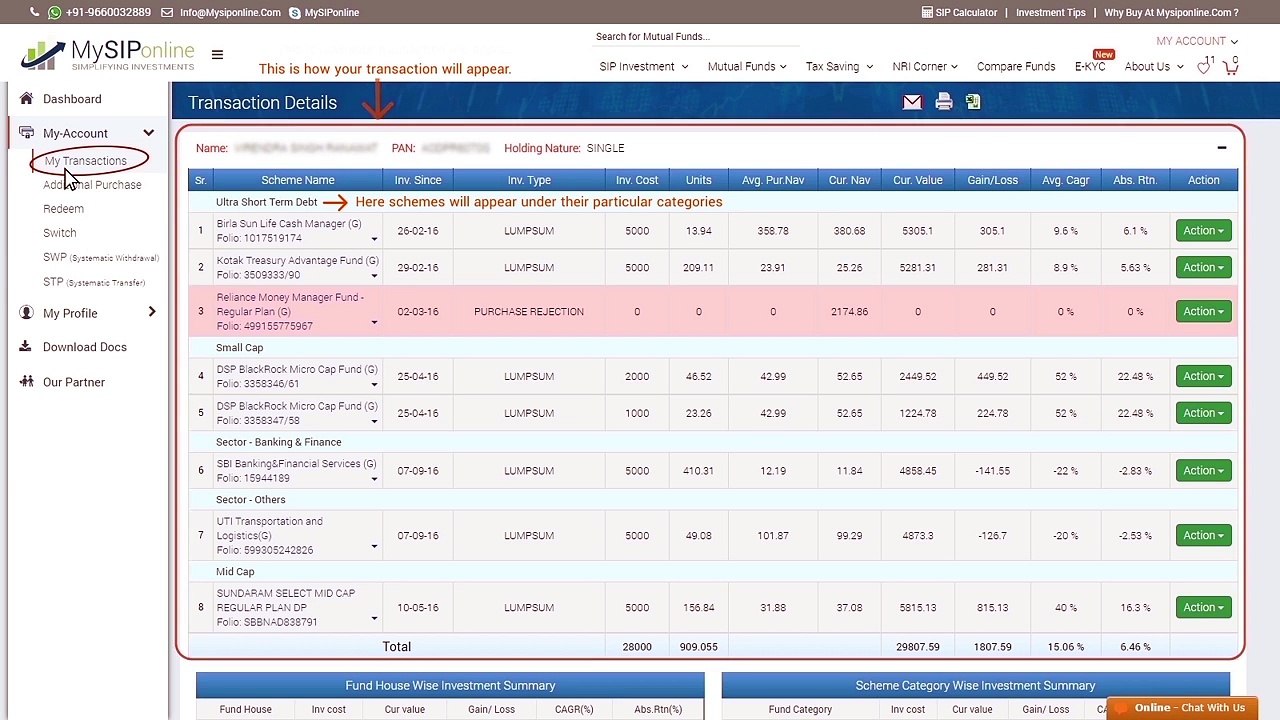Open the SIP Calculator via its calculator icon
This screenshot has height=720, width=1280.
[927, 12]
